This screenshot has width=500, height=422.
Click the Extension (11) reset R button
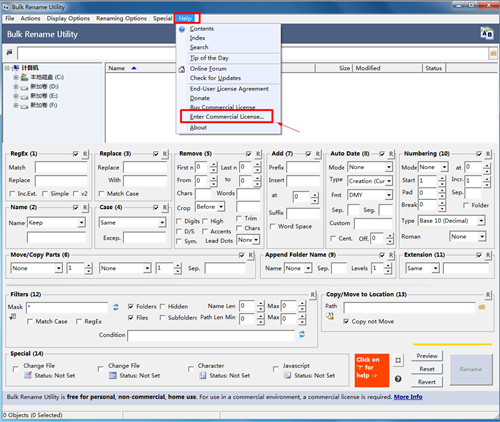tap(488, 255)
